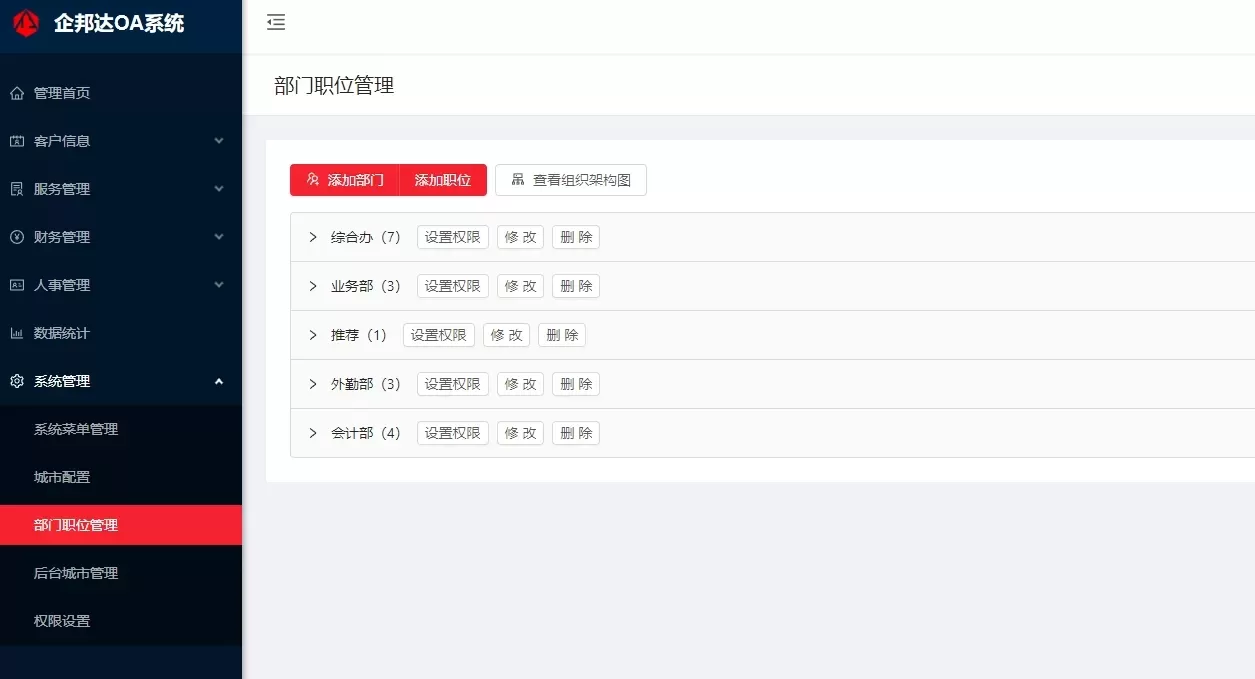Expand the 会计部 department row
Screen dimensions: 1255x679
tap(313, 433)
